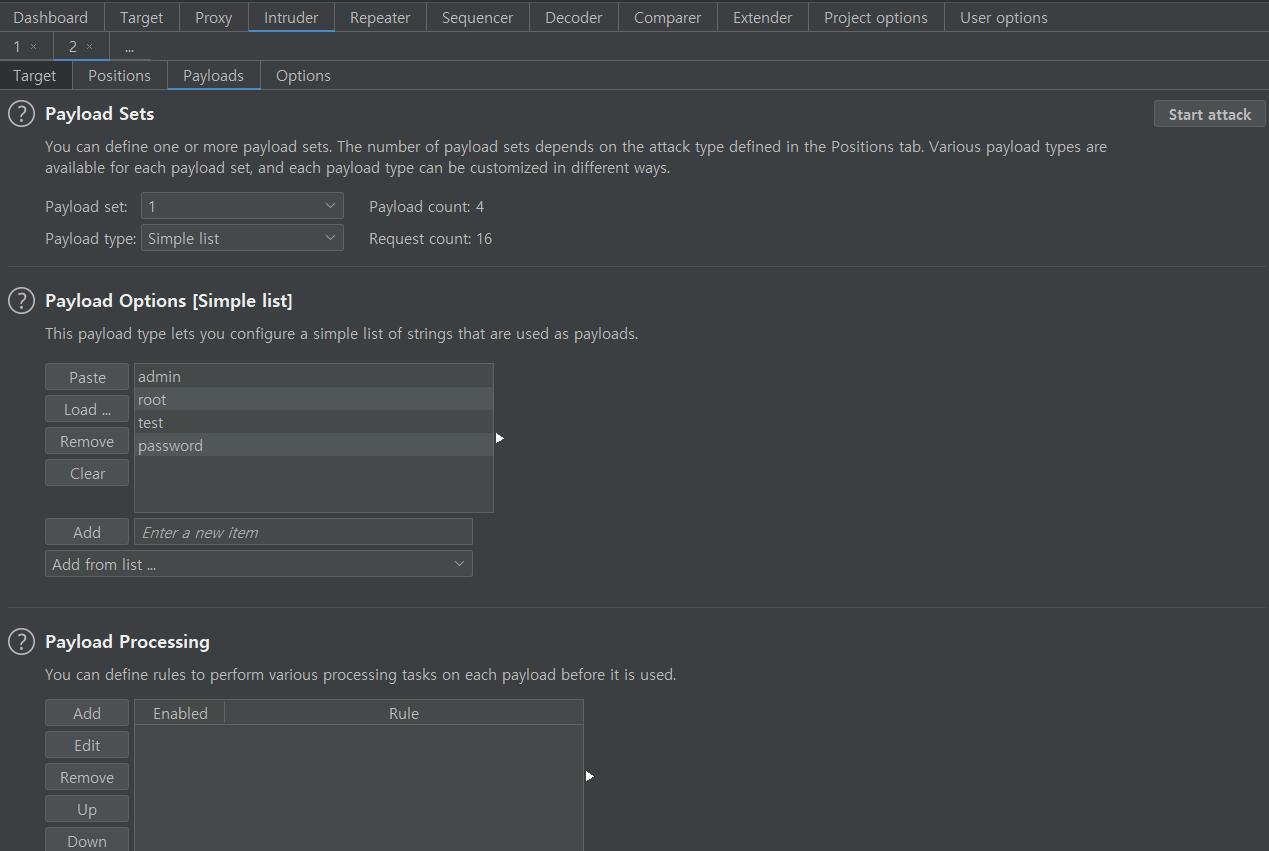Image resolution: width=1269 pixels, height=851 pixels.
Task: Open User options tab
Action: (1004, 17)
